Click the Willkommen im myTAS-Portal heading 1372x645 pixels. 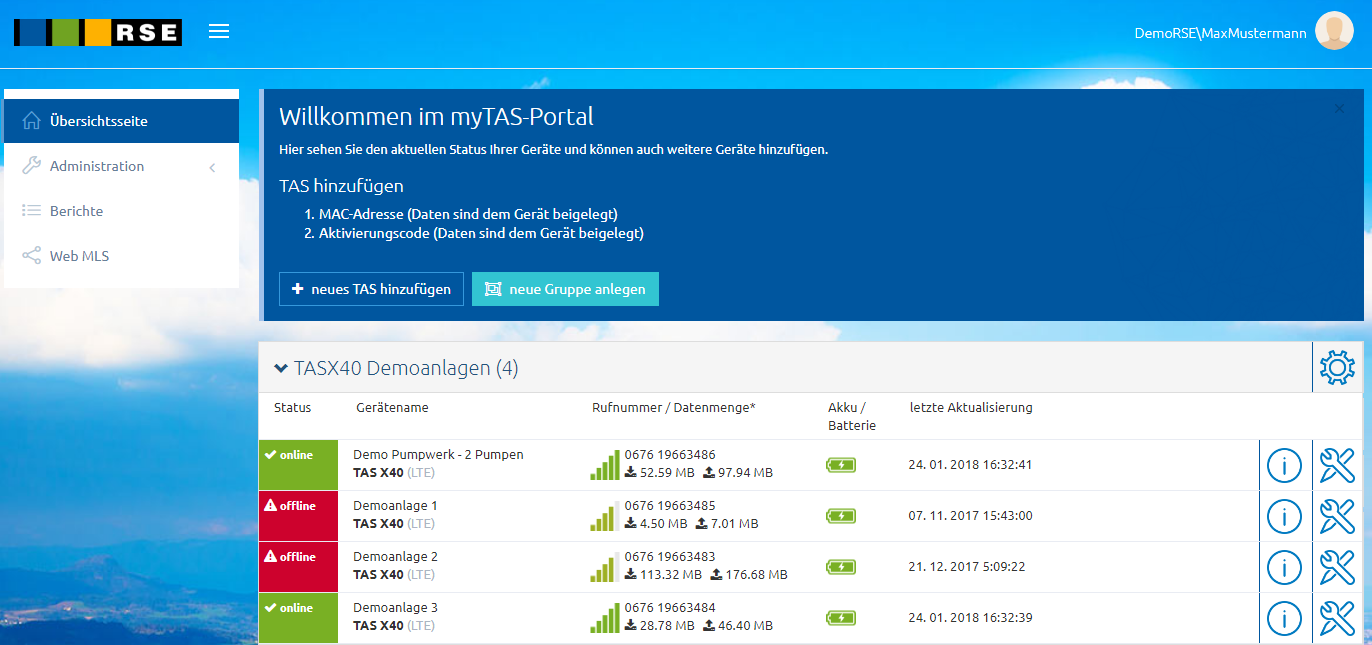436,117
